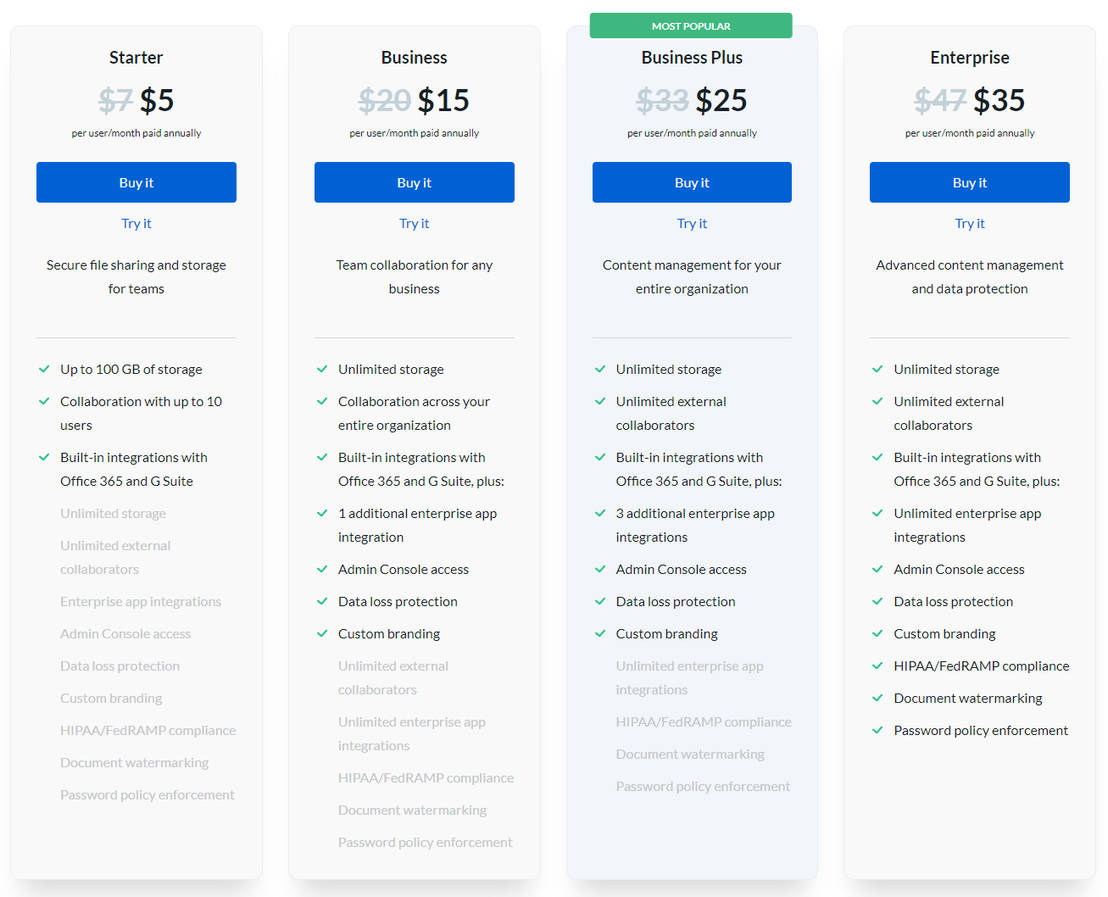Click the checkmark beside Password policy enforcement in Enterprise
The width and height of the screenshot is (1108, 897).
[x=877, y=730]
